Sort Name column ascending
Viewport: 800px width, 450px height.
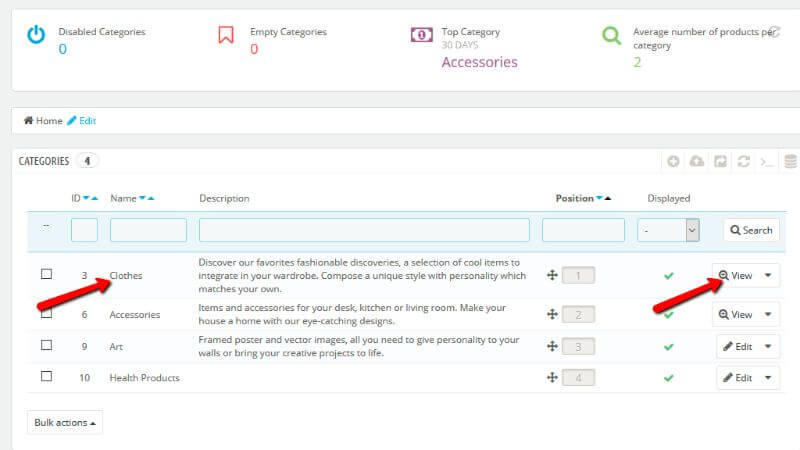[151, 198]
